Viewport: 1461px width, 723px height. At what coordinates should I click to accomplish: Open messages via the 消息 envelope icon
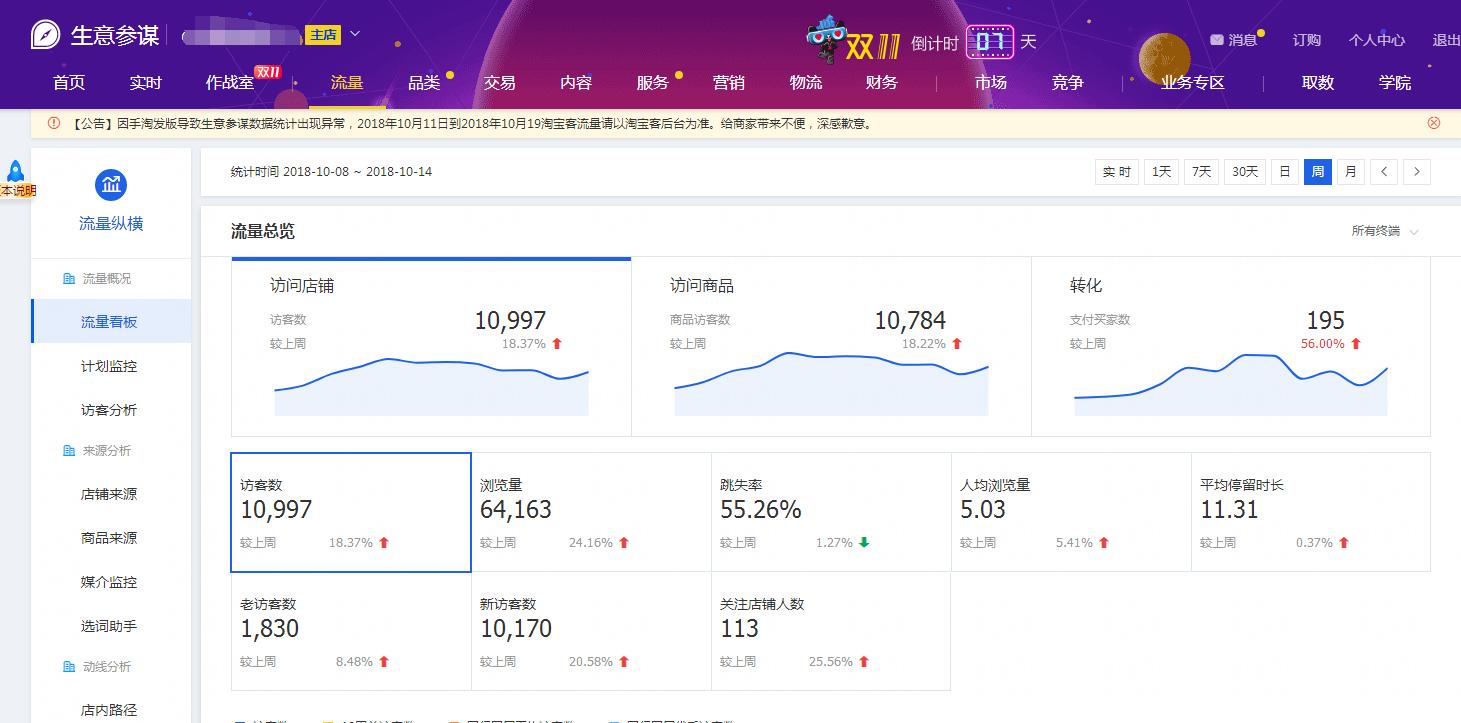point(1216,40)
